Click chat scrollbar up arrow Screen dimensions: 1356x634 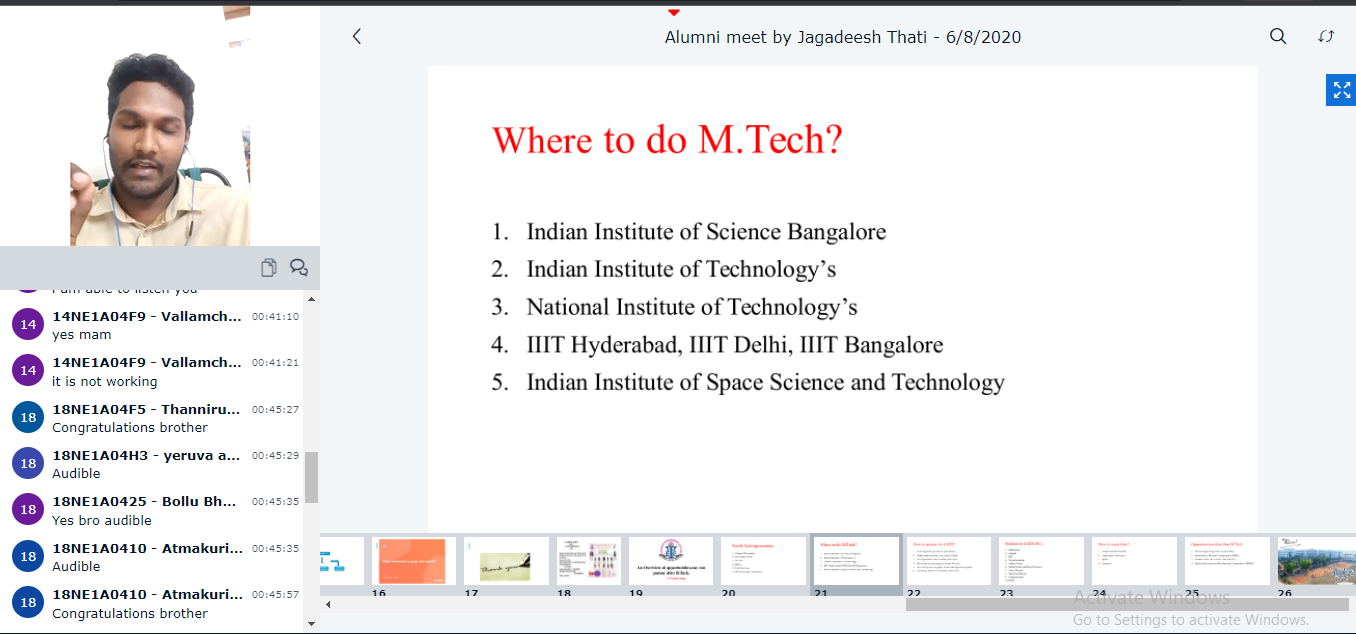click(x=311, y=298)
